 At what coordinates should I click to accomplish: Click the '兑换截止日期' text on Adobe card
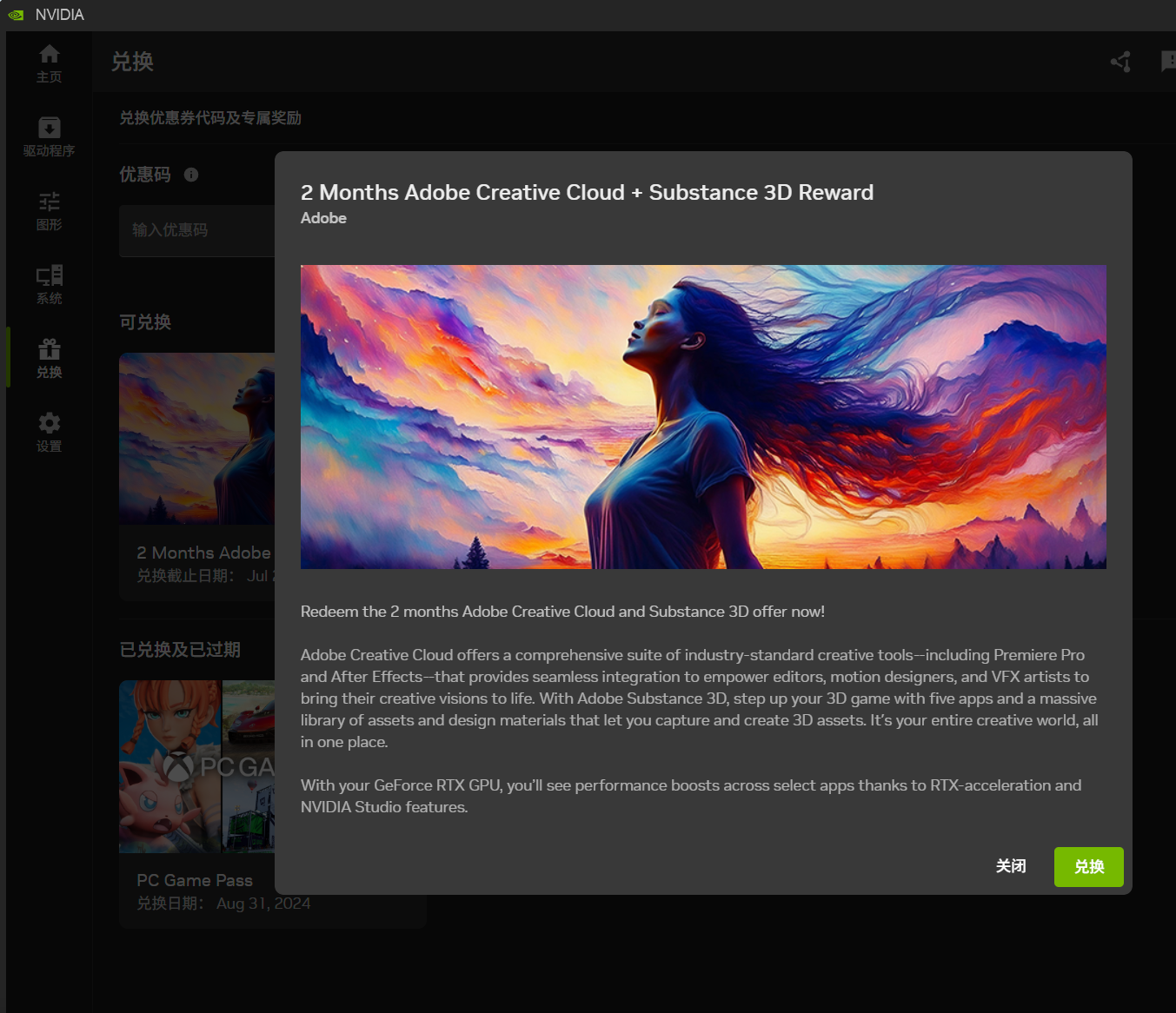205,576
